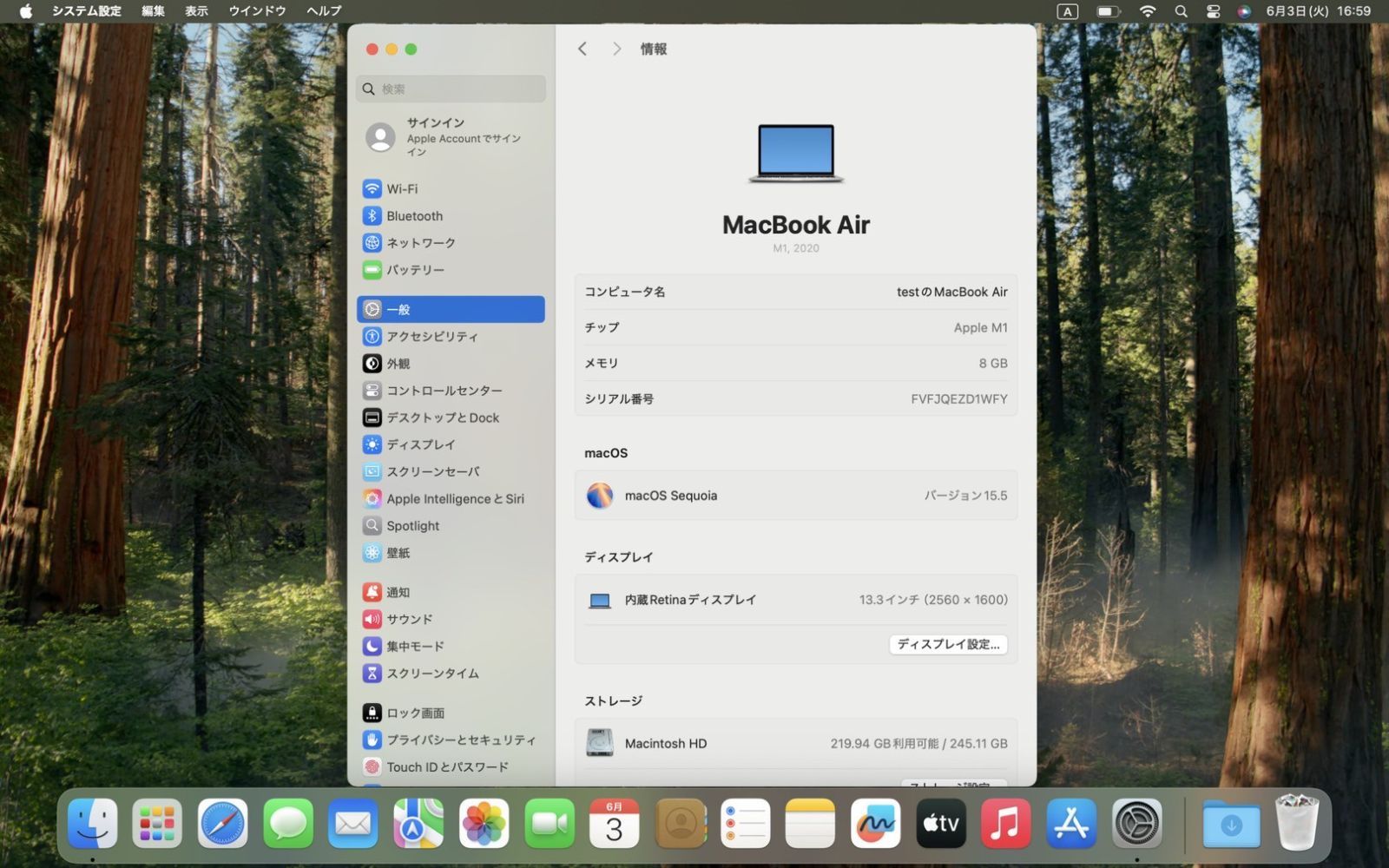Open the 編集 menu

tap(153, 11)
